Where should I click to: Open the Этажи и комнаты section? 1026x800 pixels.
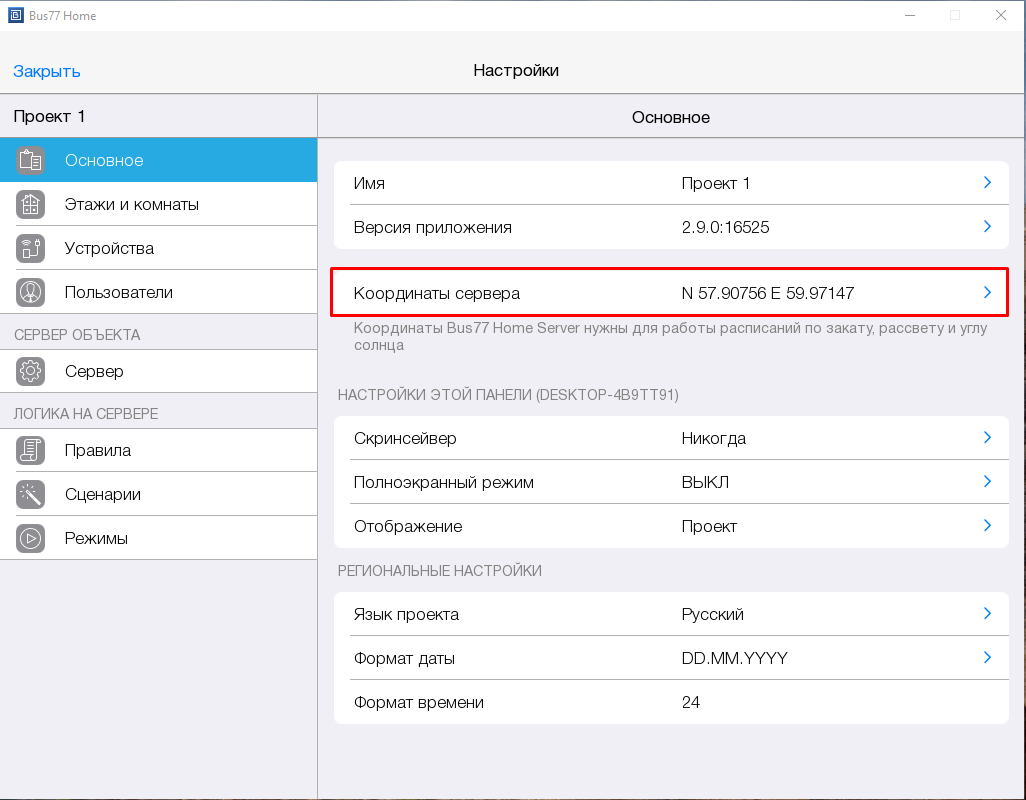(131, 204)
